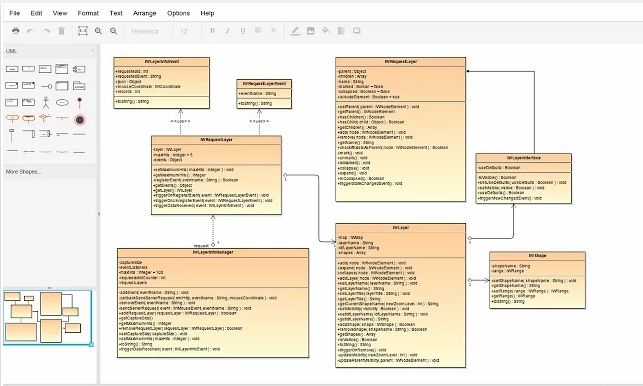Open the Arrange menu
The image size is (643, 386).
point(145,13)
